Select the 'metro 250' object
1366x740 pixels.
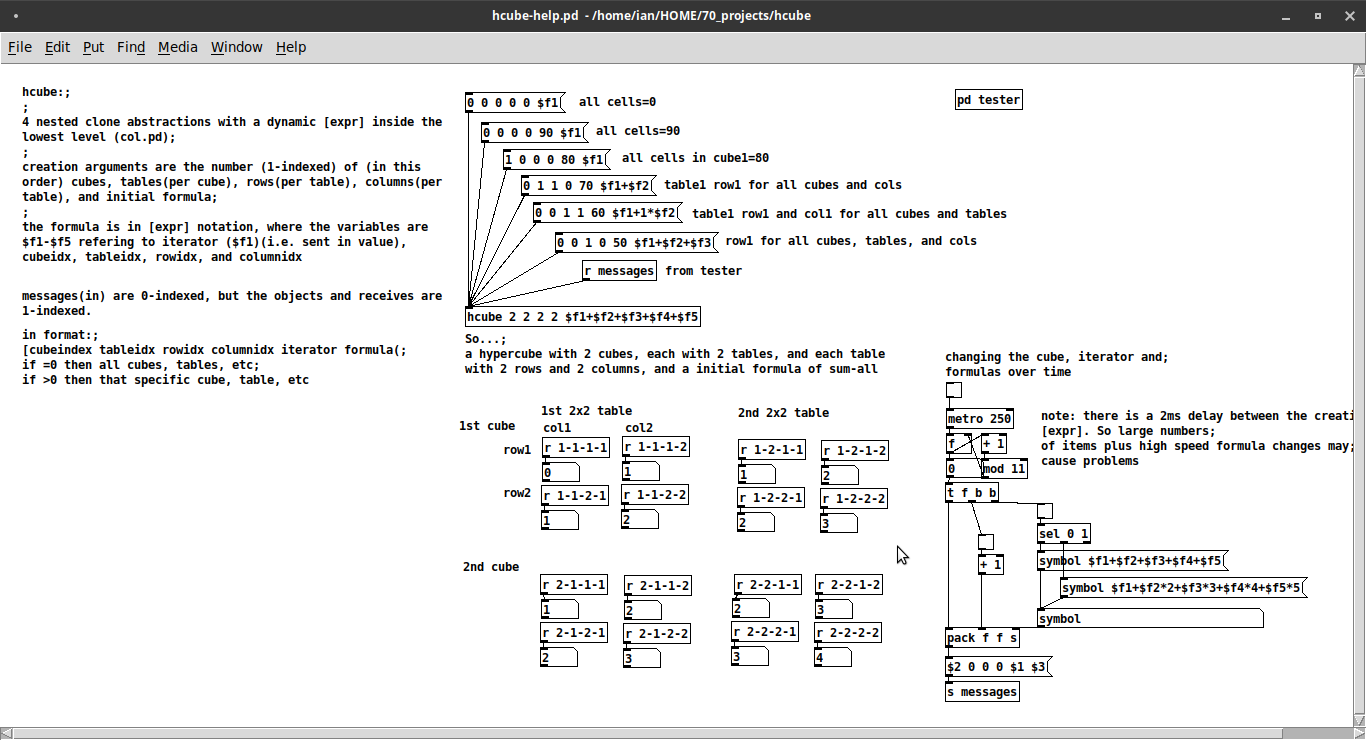[x=981, y=419]
